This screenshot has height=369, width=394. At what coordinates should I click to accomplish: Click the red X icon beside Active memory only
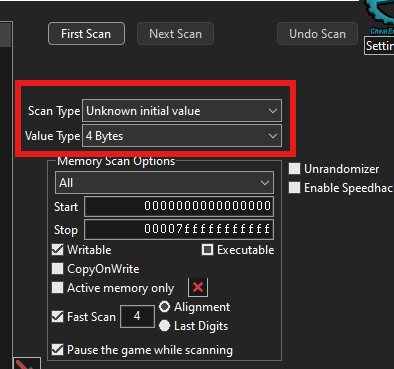[x=198, y=287]
